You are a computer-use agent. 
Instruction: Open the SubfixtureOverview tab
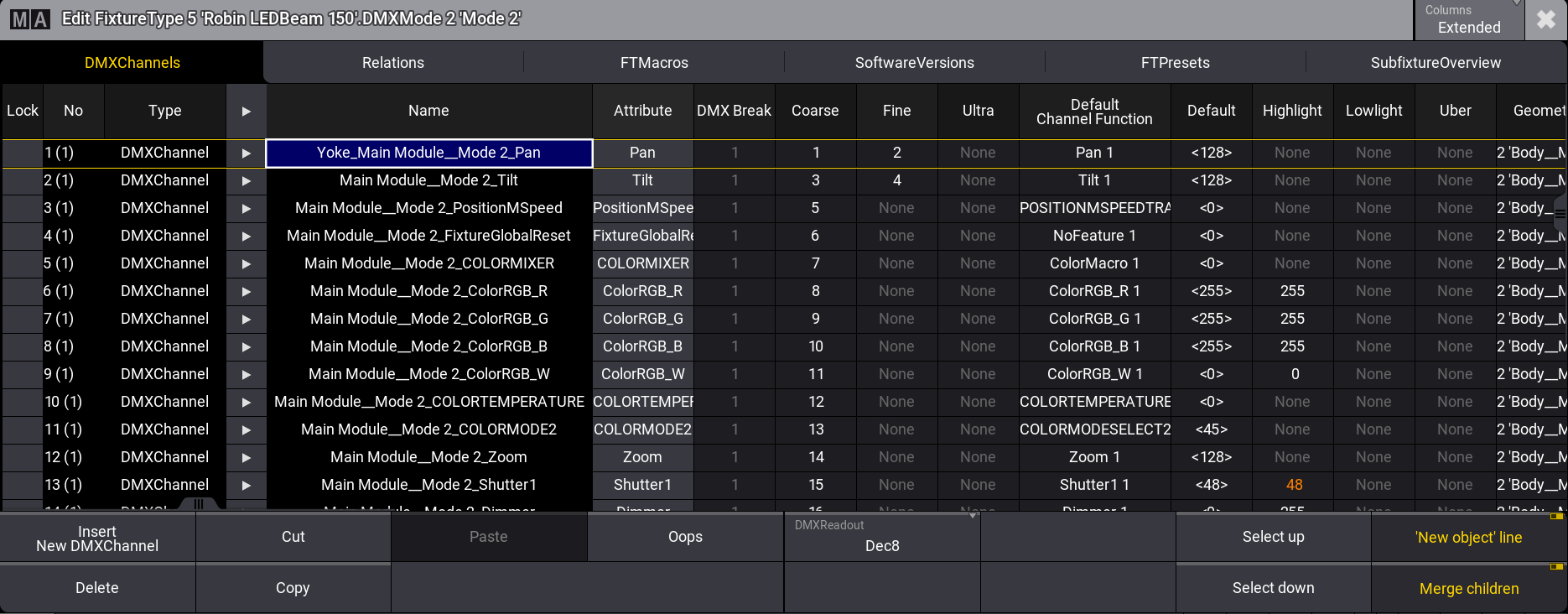pyautogui.click(x=1436, y=63)
